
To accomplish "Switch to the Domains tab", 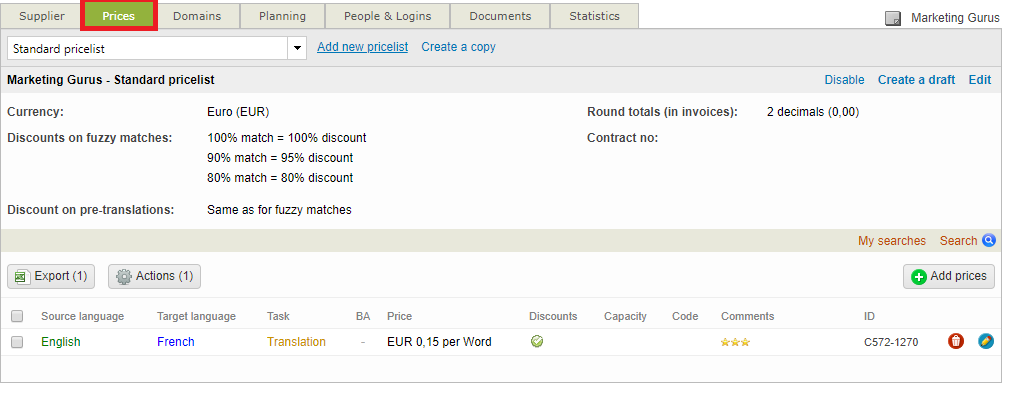I will [197, 16].
